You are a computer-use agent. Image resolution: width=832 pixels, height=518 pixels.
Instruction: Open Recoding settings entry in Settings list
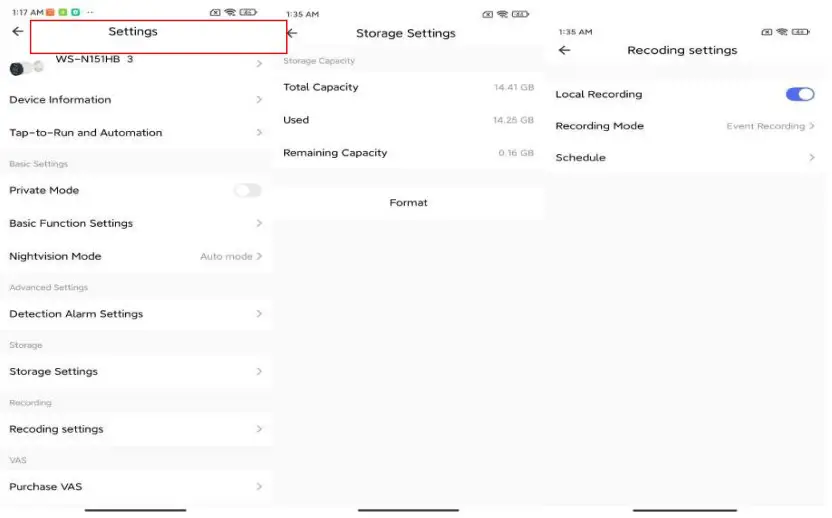pyautogui.click(x=136, y=429)
